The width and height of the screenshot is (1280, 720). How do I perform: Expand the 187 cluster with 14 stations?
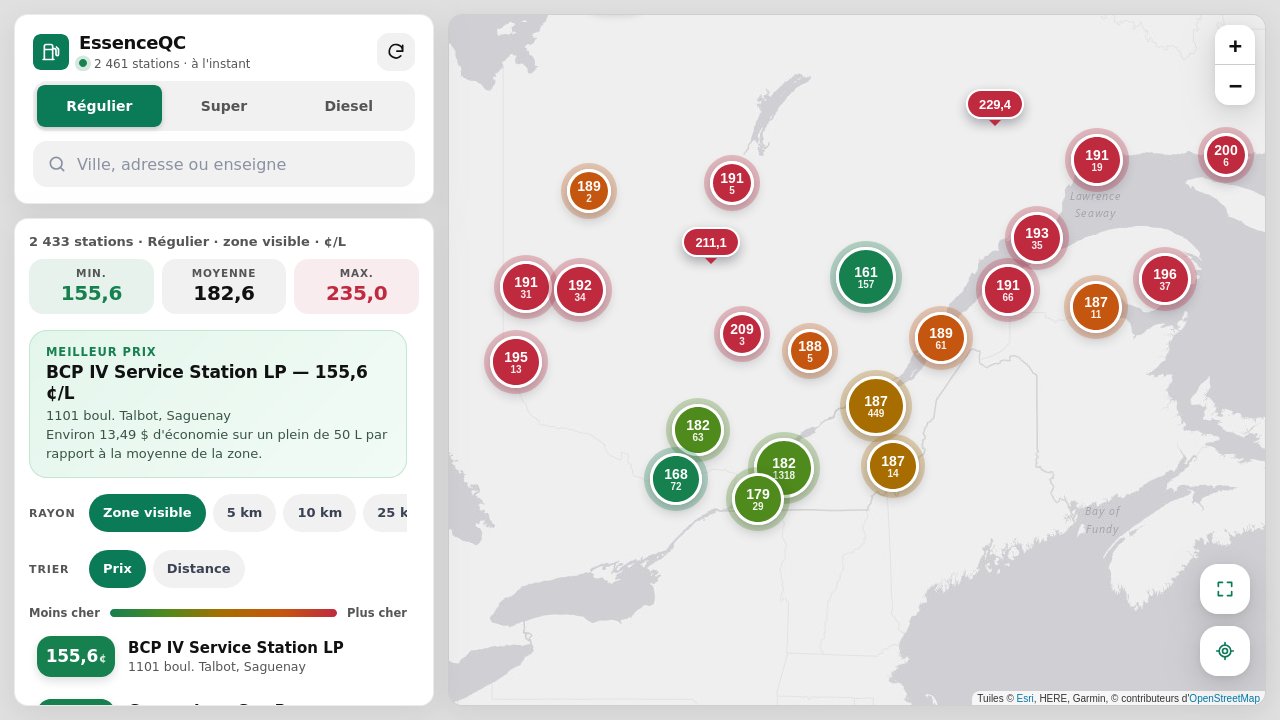pos(893,466)
